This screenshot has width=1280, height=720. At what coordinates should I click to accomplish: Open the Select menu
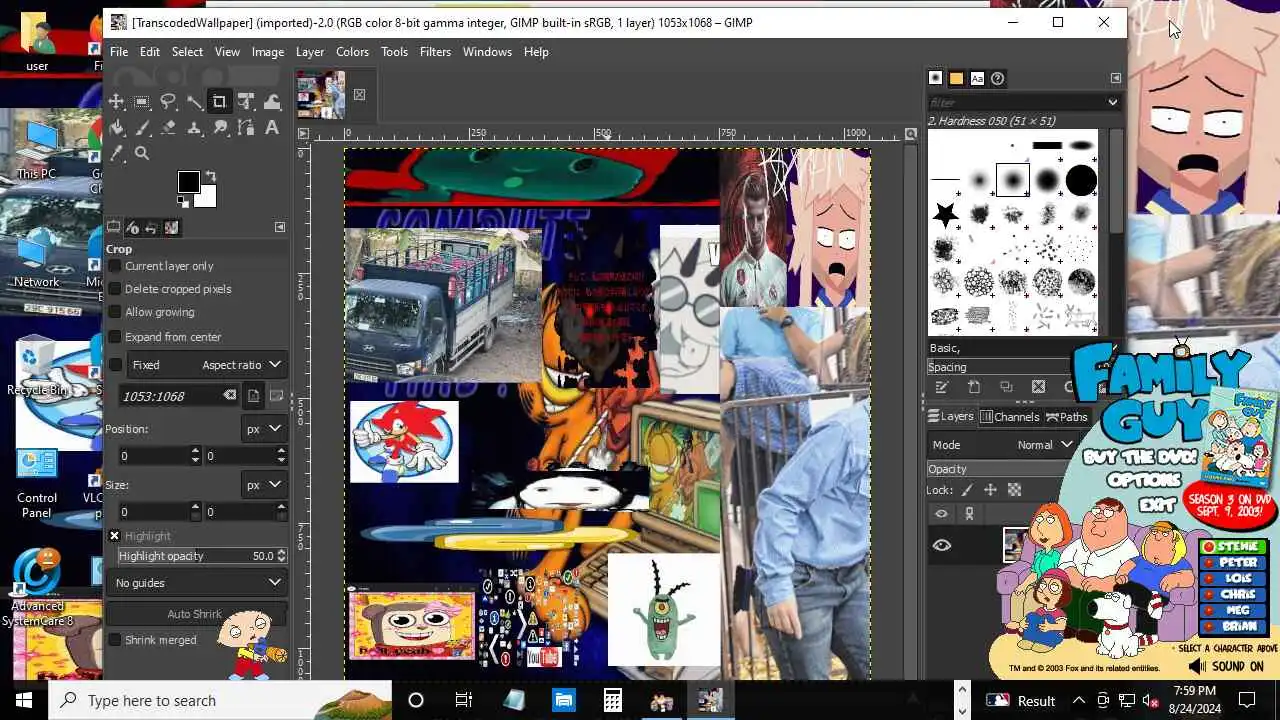pyautogui.click(x=187, y=52)
